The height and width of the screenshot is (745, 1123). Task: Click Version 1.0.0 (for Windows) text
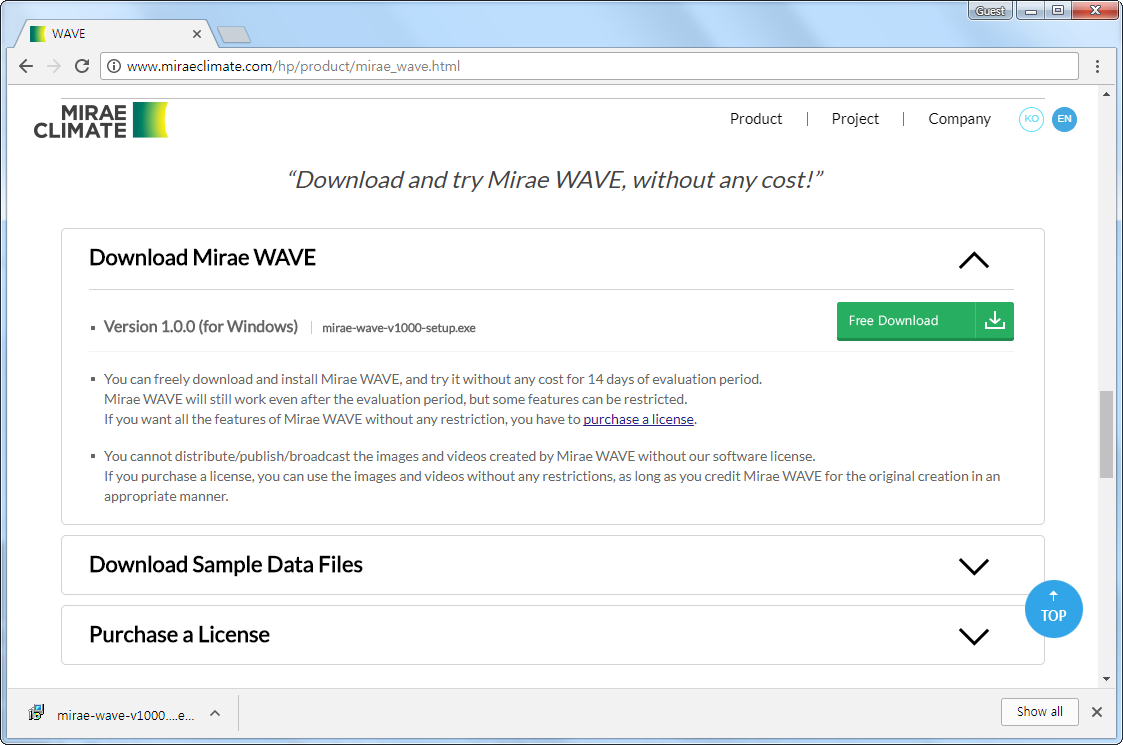pyautogui.click(x=201, y=327)
